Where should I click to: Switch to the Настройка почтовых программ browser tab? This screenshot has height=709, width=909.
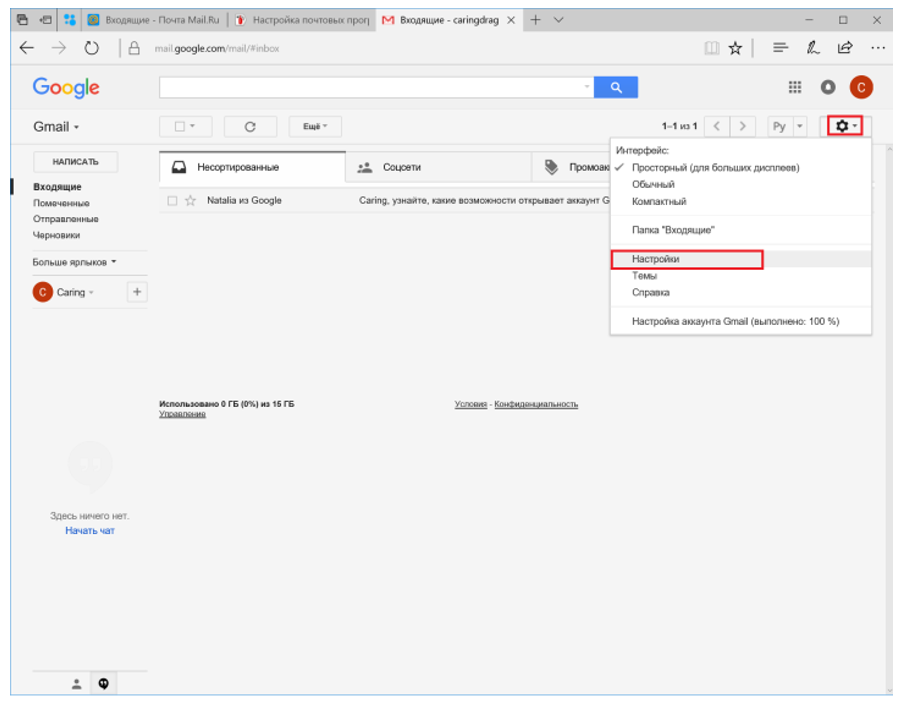pos(302,20)
